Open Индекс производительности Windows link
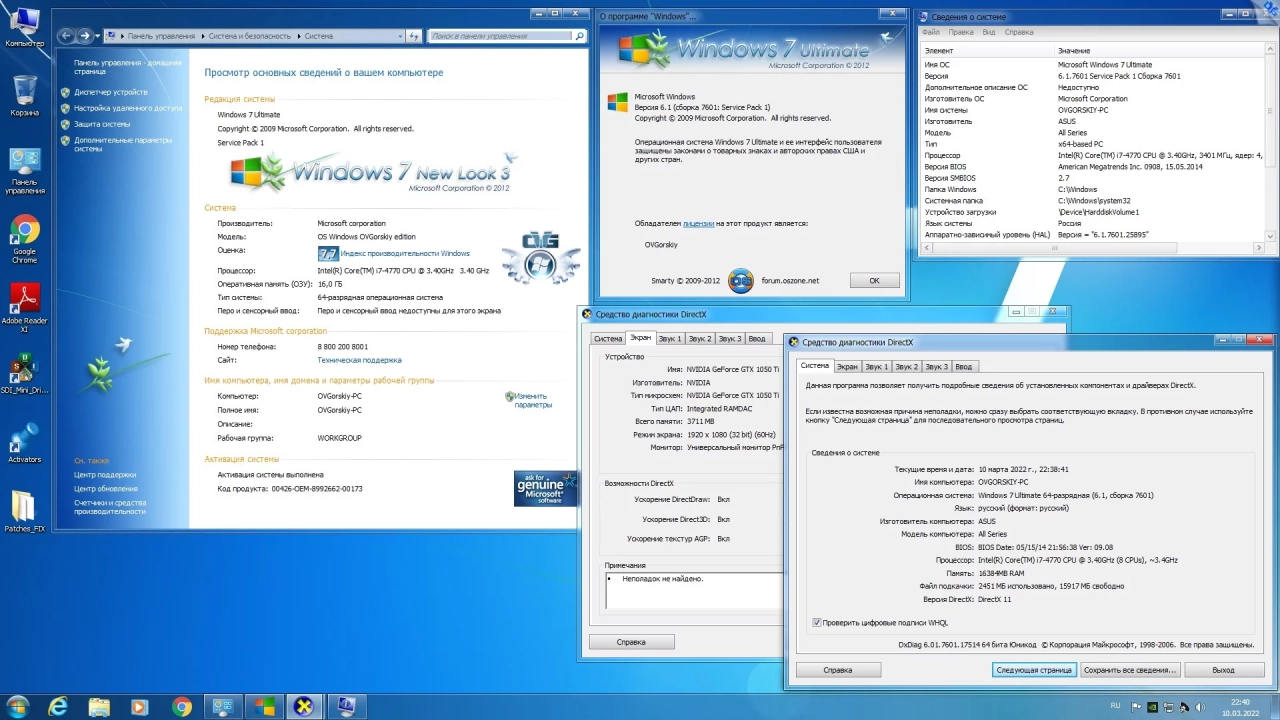The height and width of the screenshot is (720, 1280). (405, 254)
